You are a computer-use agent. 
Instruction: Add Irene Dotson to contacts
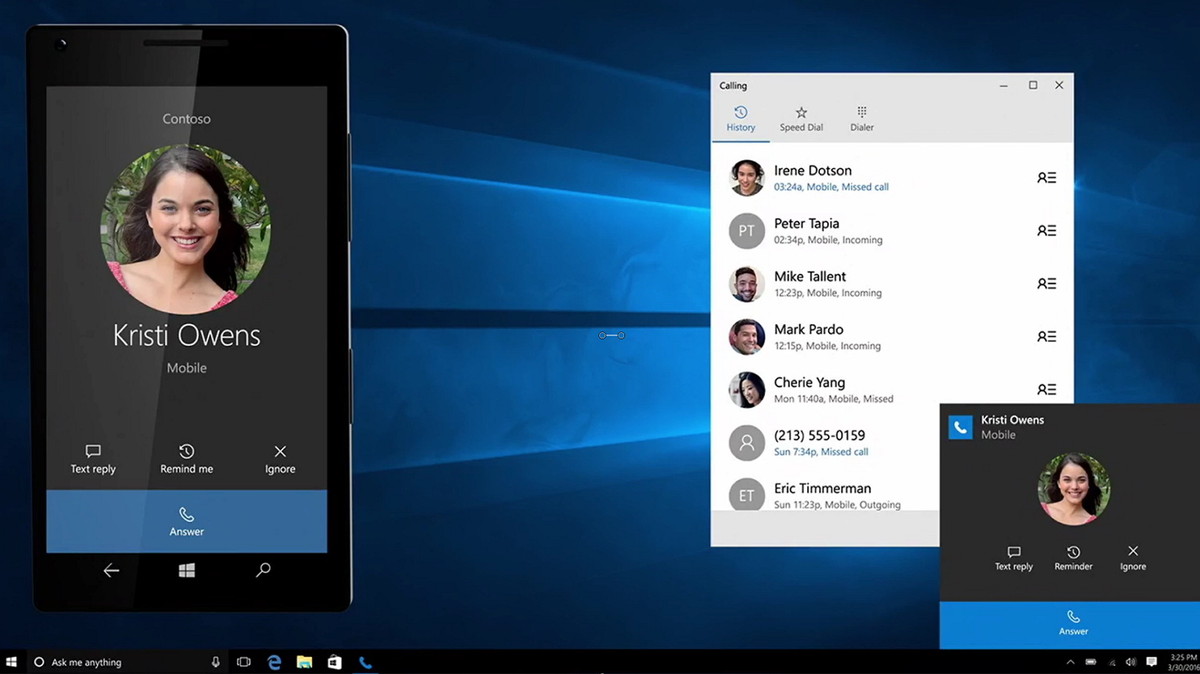(1046, 177)
